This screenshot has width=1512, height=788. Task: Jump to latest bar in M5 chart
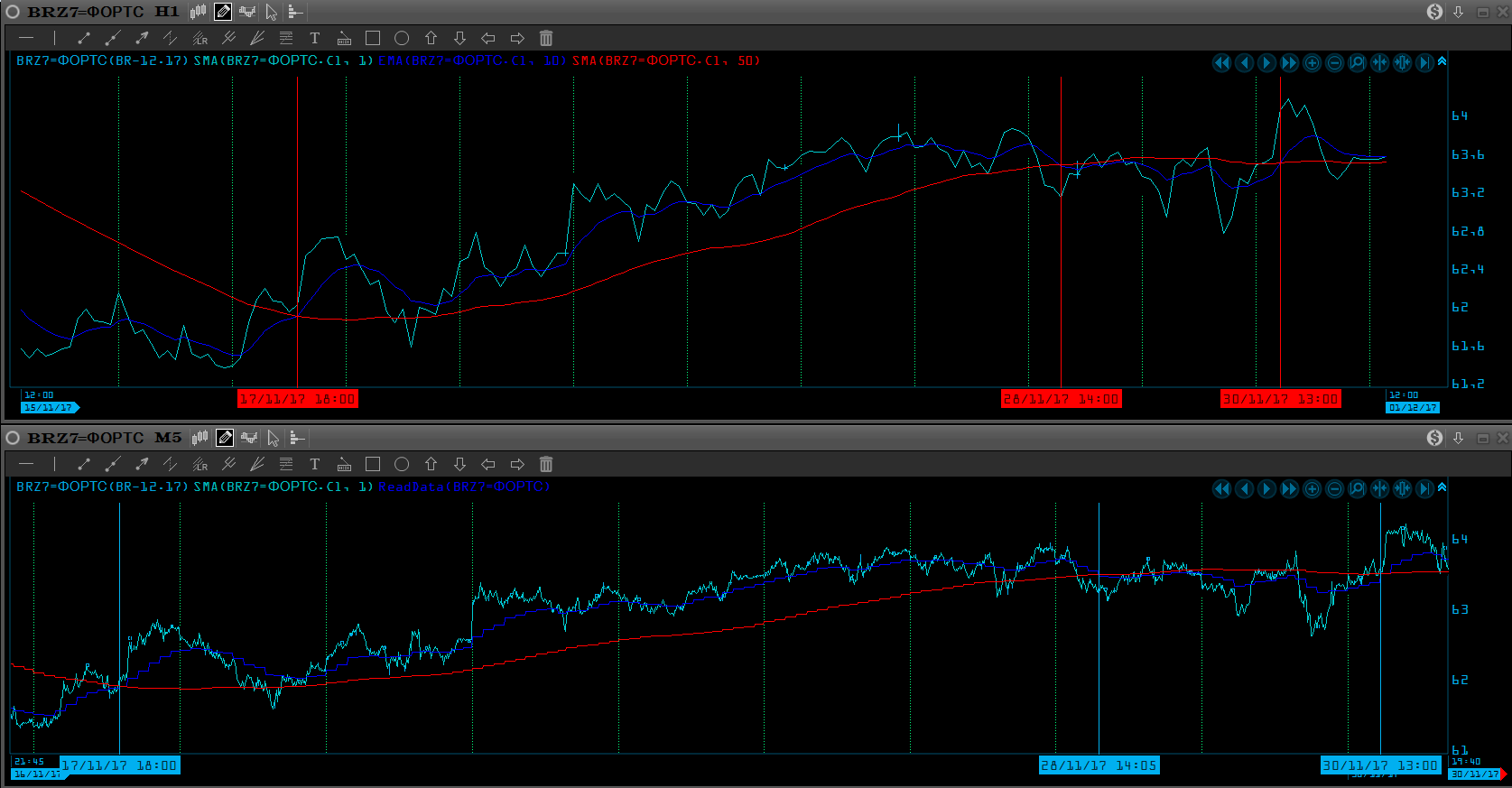[x=1424, y=488]
